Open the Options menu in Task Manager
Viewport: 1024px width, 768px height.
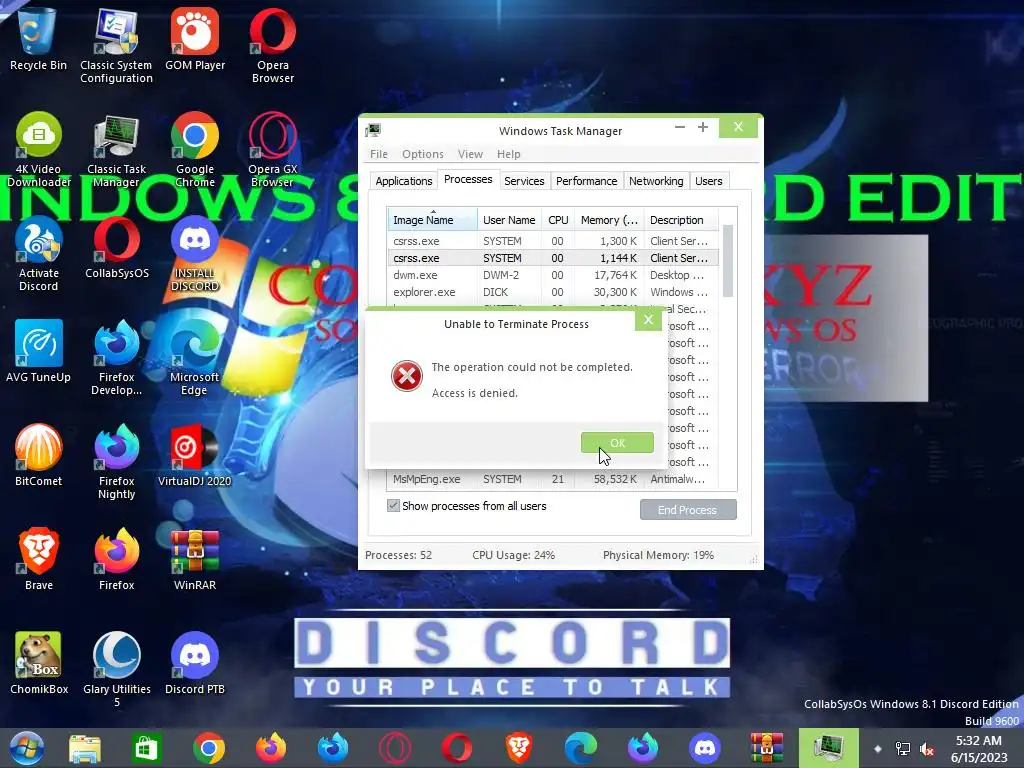[423, 154]
